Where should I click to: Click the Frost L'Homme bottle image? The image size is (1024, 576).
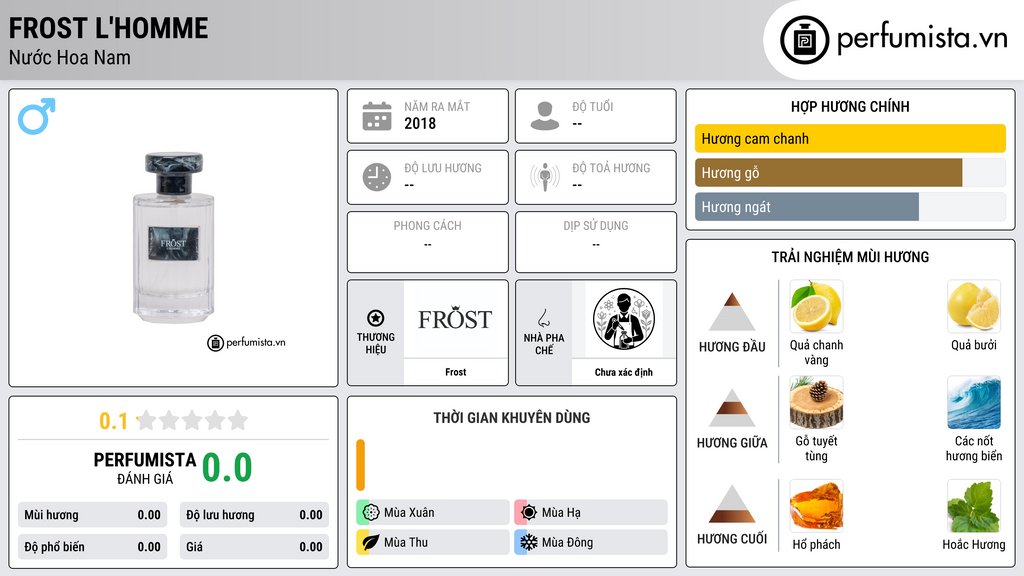[174, 238]
